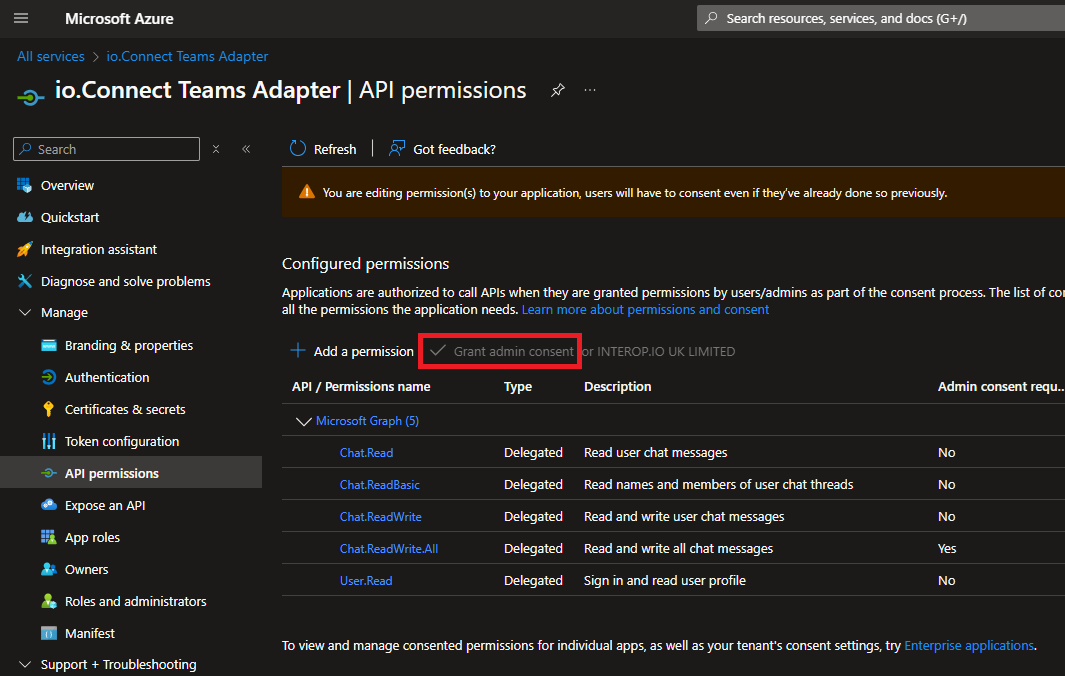Screen dimensions: 1065x676
Task: Click the Got feedback icon
Action: (x=397, y=149)
